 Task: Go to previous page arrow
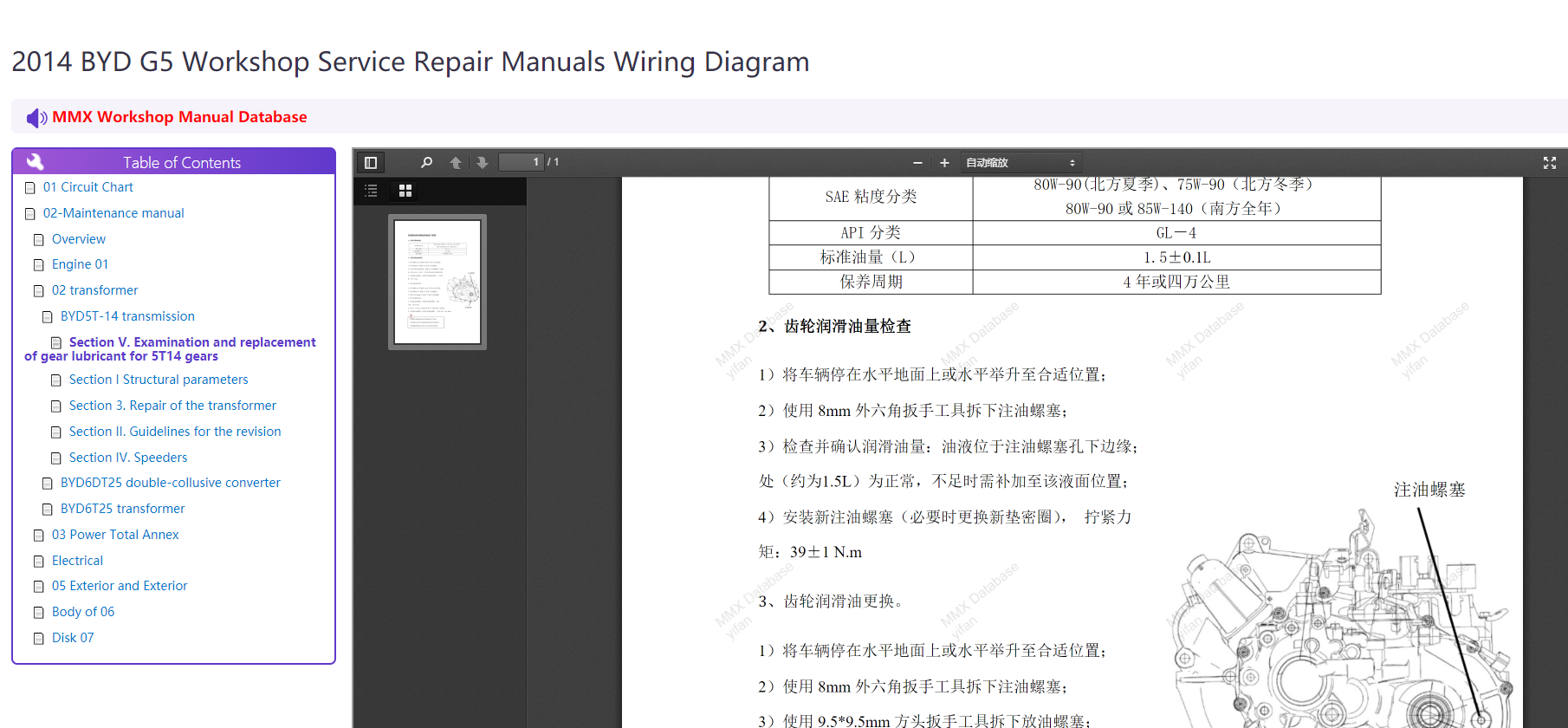pyautogui.click(x=456, y=162)
